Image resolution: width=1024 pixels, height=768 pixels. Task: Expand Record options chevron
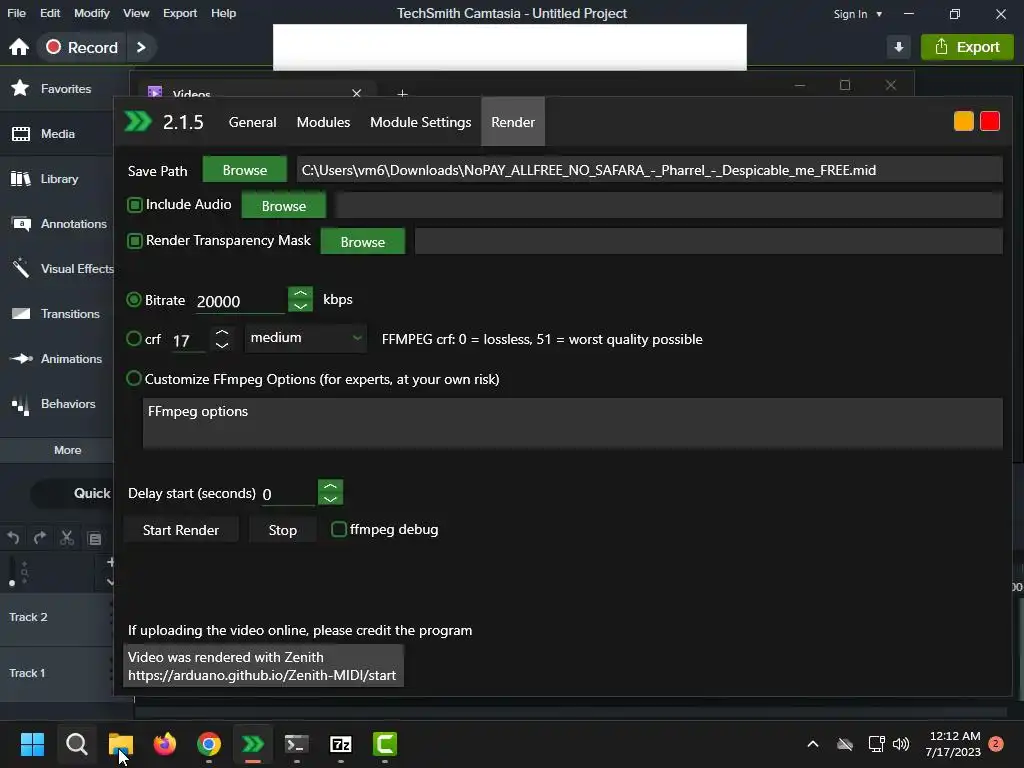pos(141,47)
